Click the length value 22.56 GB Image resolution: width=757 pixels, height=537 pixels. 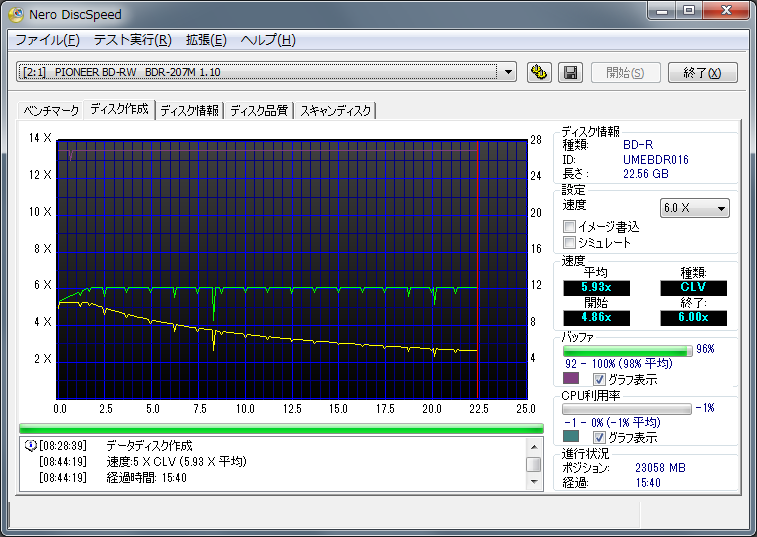645,174
